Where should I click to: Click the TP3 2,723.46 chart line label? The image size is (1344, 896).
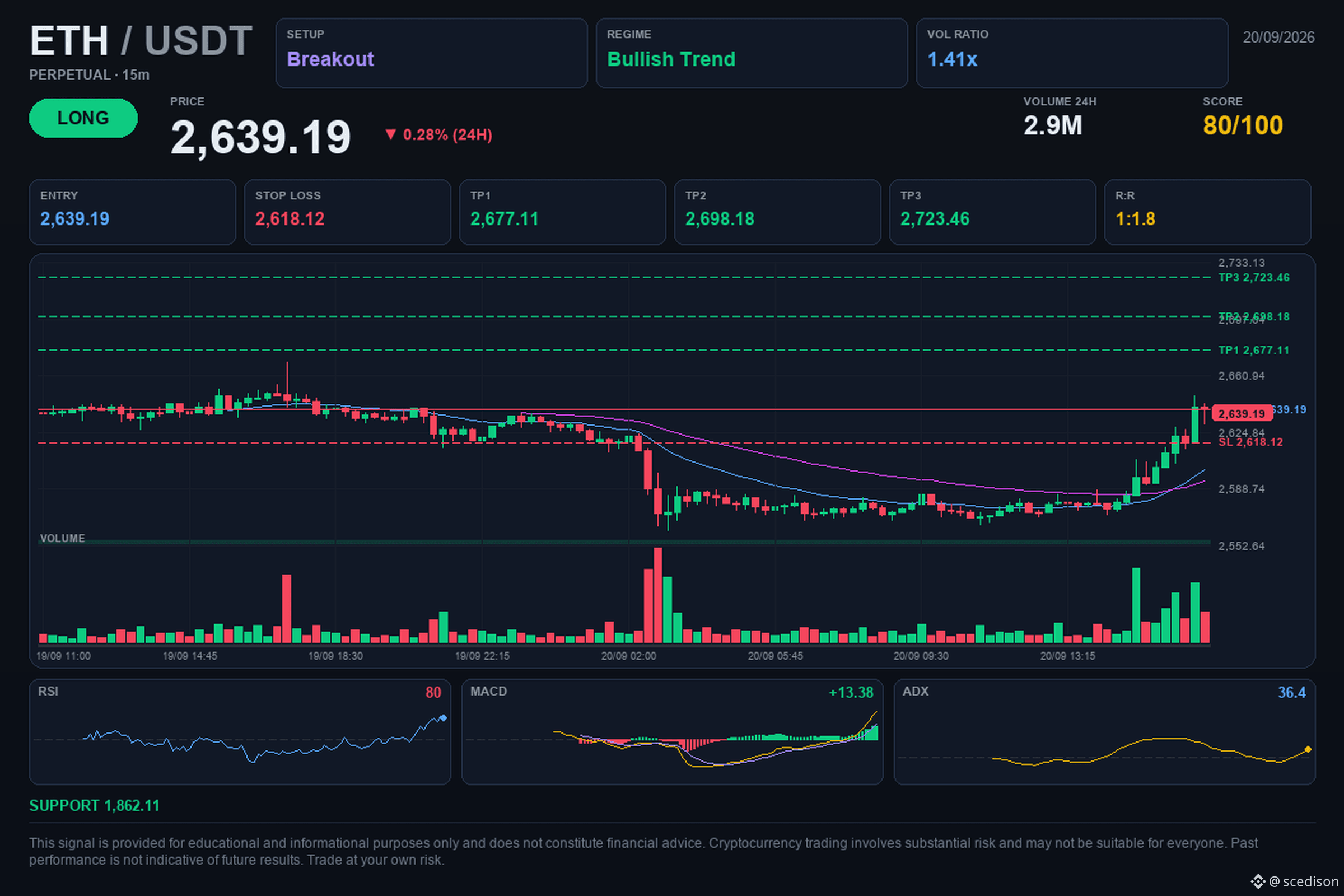tap(1254, 278)
